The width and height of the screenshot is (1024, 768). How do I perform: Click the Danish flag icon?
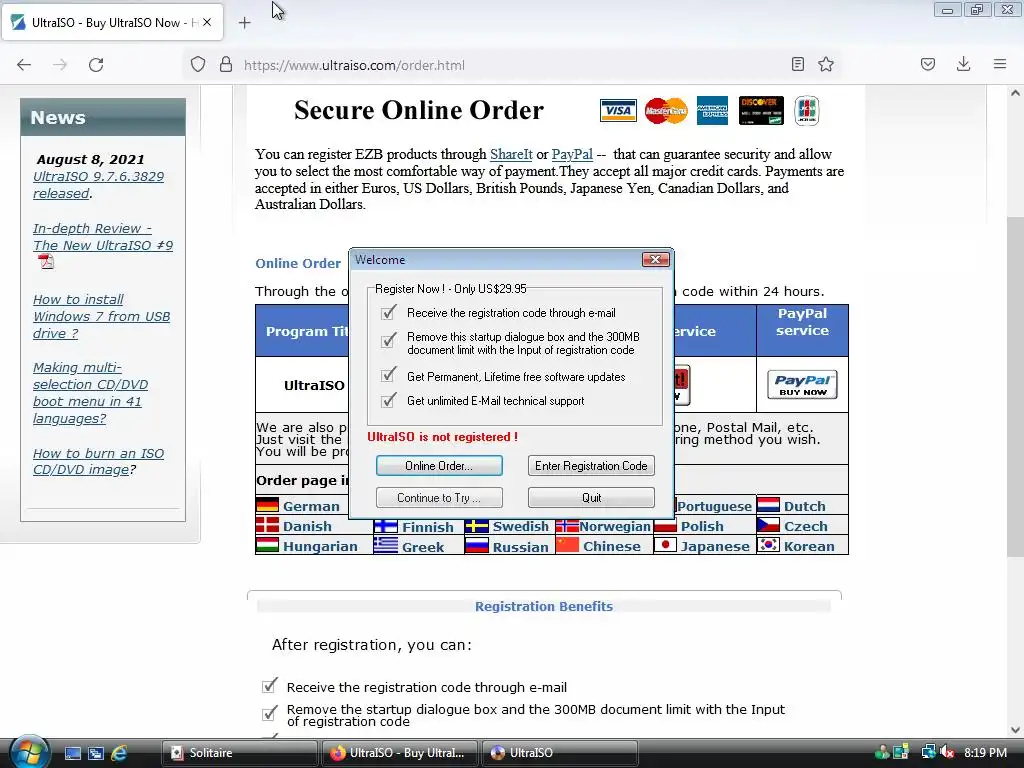267,526
